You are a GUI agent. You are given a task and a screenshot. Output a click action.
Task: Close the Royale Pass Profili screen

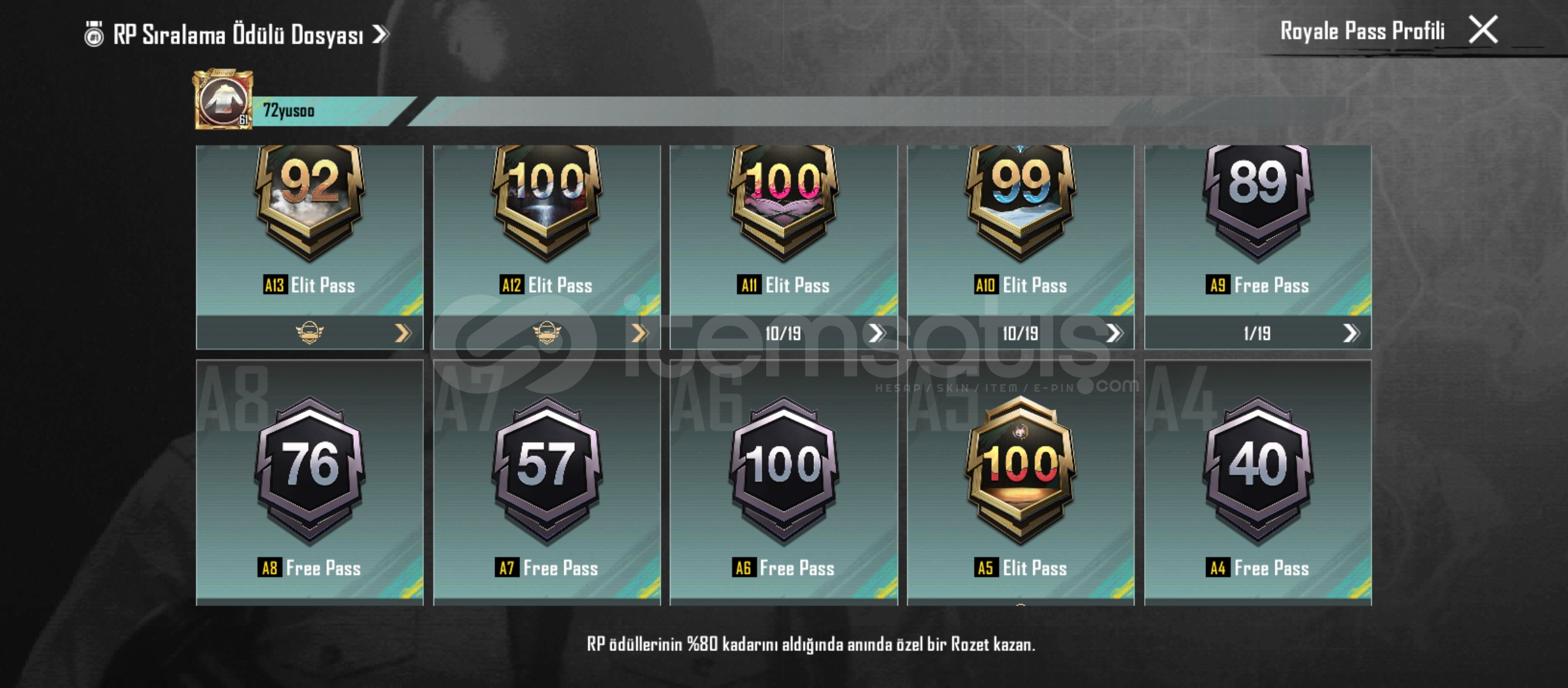point(1483,30)
